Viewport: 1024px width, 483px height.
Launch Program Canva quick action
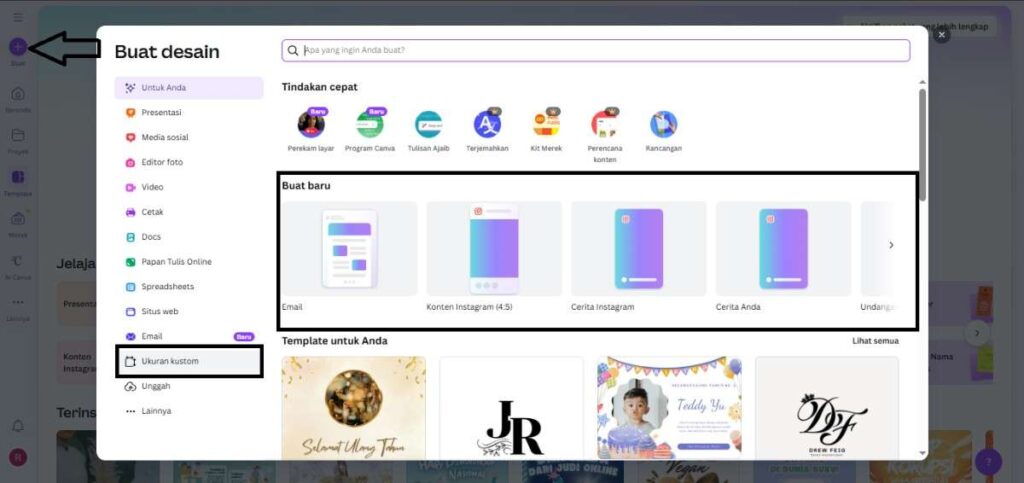pos(370,124)
